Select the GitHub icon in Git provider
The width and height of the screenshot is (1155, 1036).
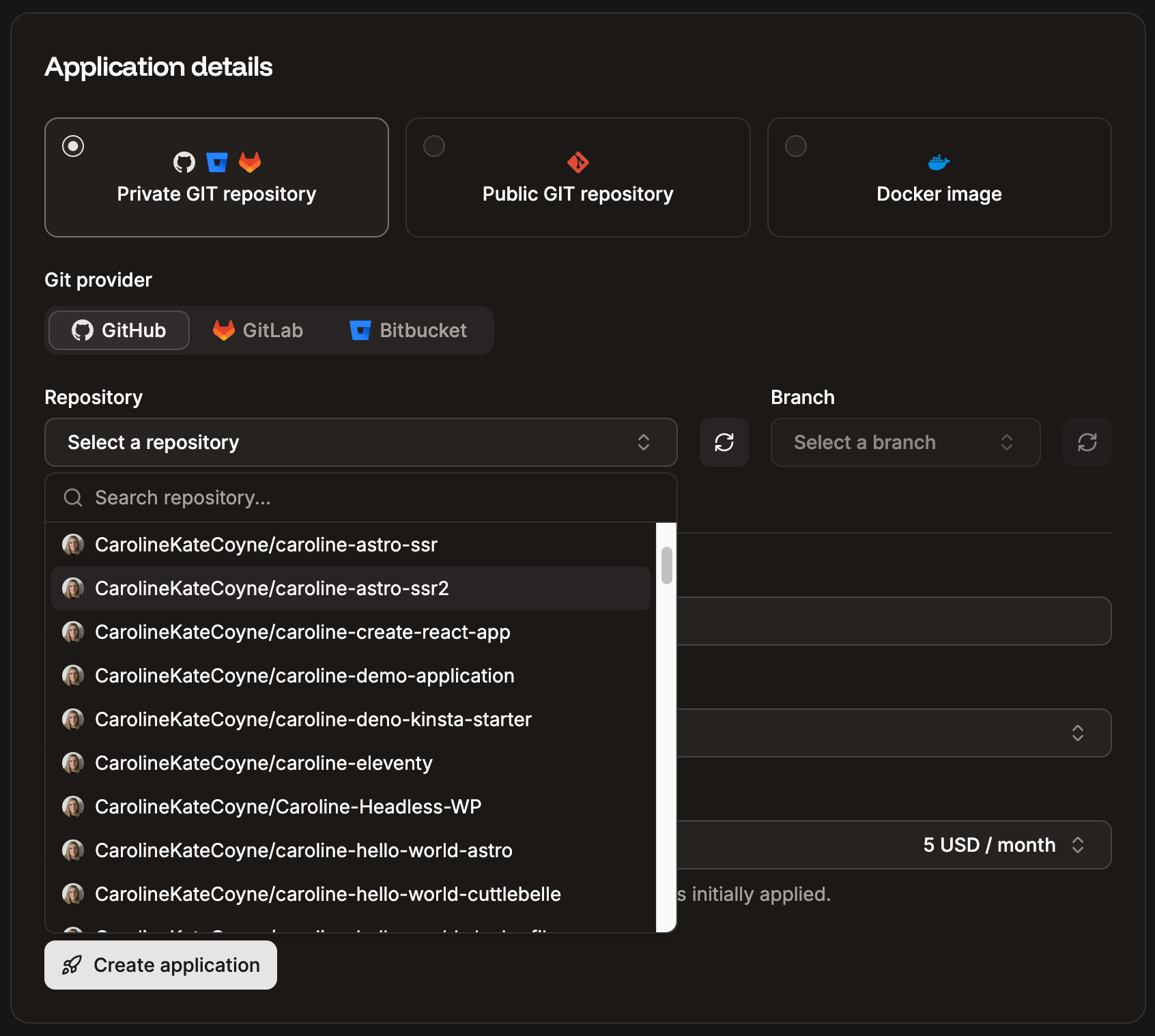(x=83, y=330)
